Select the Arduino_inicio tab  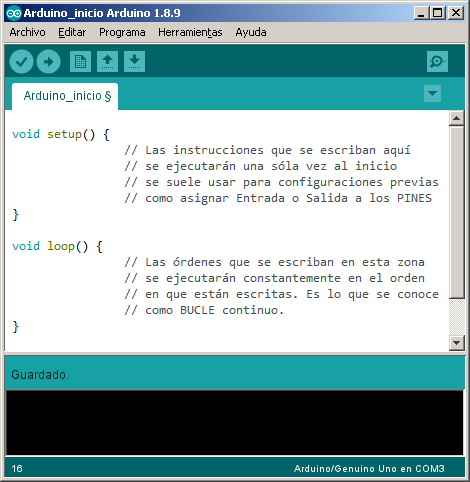pos(65,96)
